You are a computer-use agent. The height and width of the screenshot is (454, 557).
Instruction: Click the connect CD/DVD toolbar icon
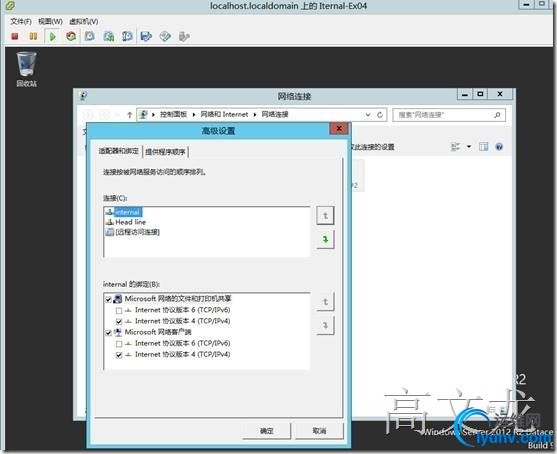[x=165, y=36]
